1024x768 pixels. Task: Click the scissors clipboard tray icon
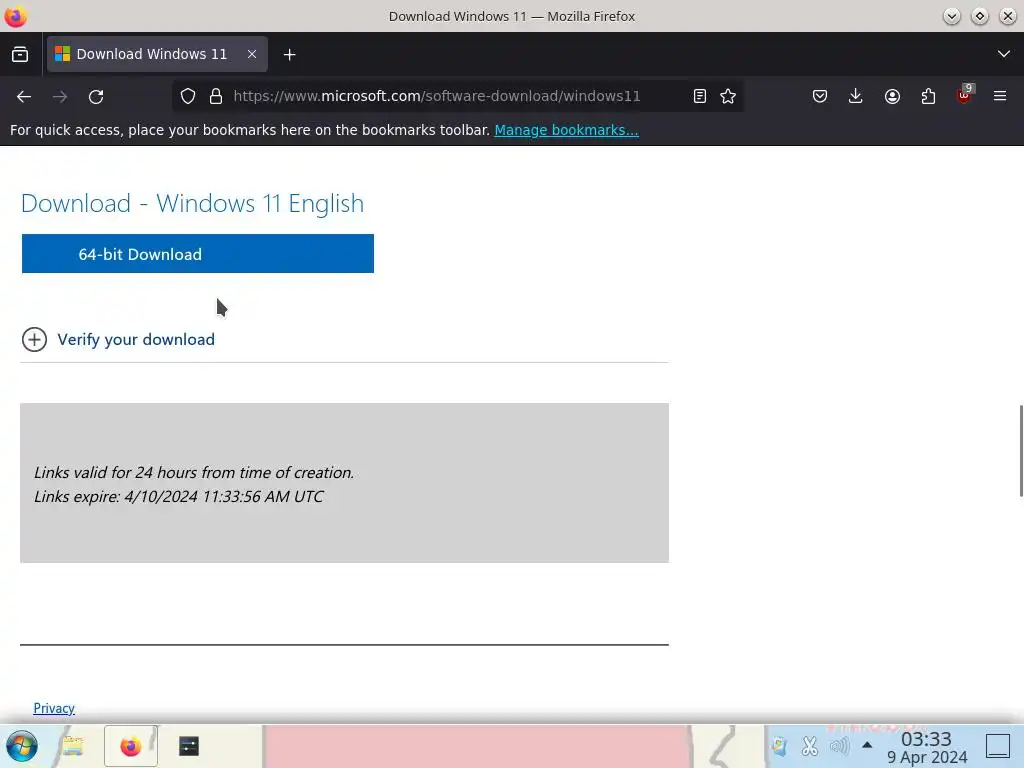810,746
